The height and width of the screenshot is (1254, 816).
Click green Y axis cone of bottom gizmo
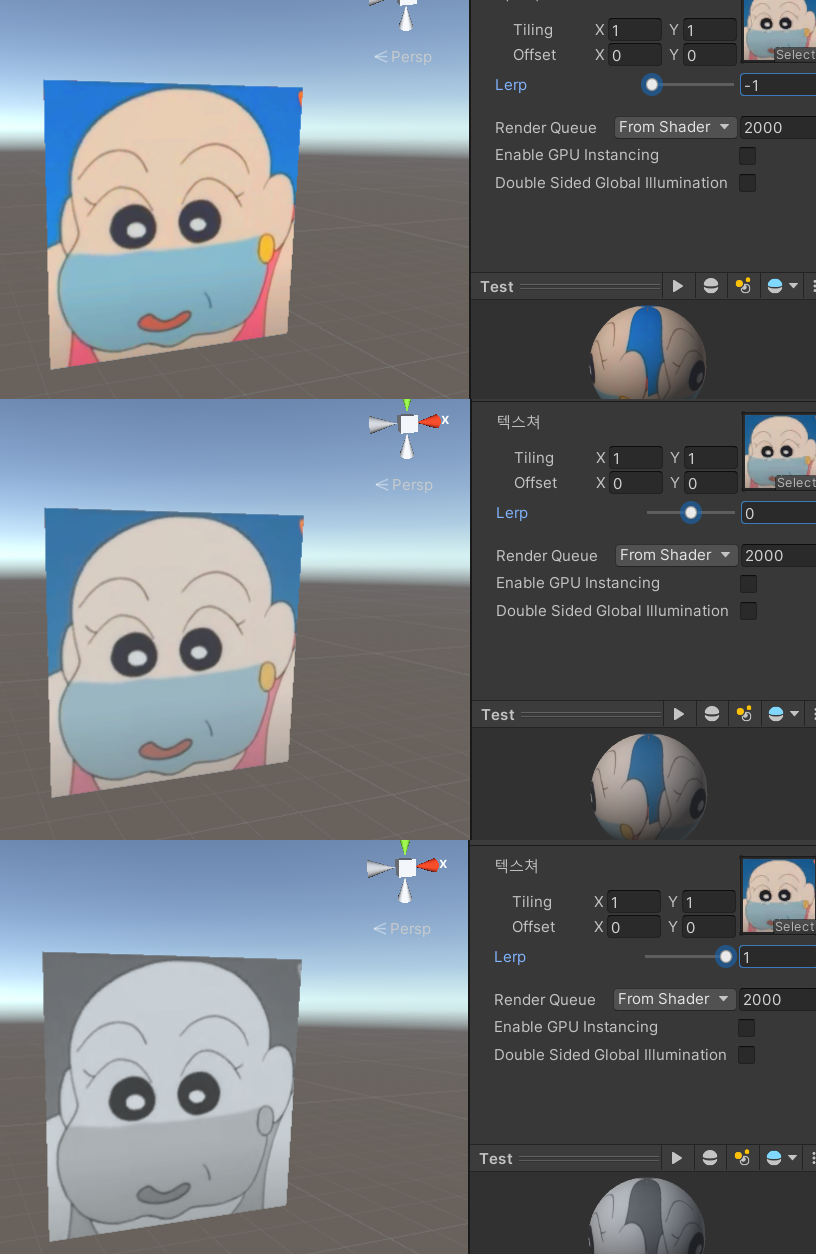pyautogui.click(x=404, y=849)
